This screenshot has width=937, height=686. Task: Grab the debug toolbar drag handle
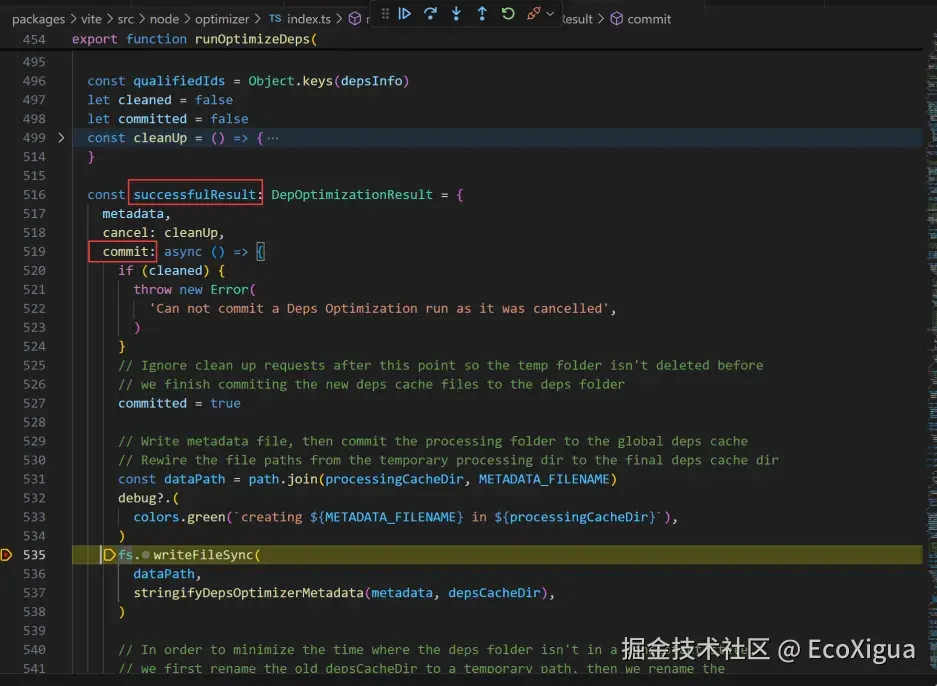coord(385,13)
